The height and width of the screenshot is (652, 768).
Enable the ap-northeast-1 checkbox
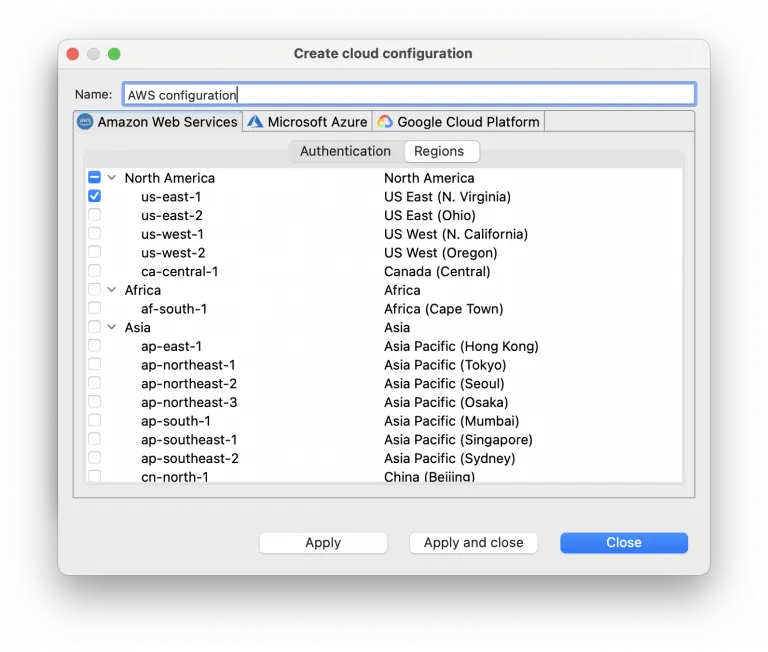pyautogui.click(x=95, y=364)
